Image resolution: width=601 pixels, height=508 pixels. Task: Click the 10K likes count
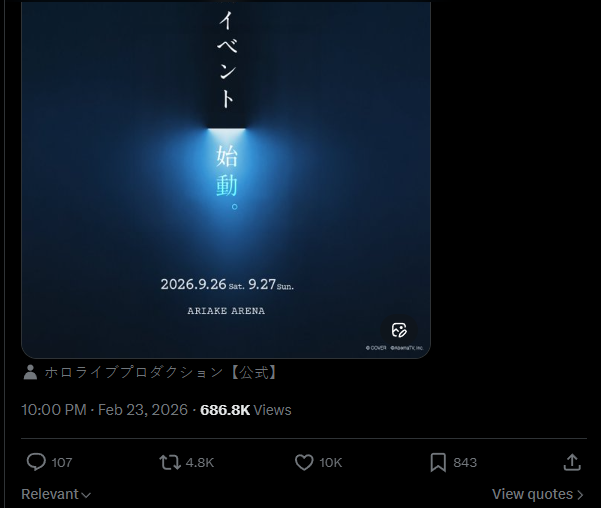[330, 463]
